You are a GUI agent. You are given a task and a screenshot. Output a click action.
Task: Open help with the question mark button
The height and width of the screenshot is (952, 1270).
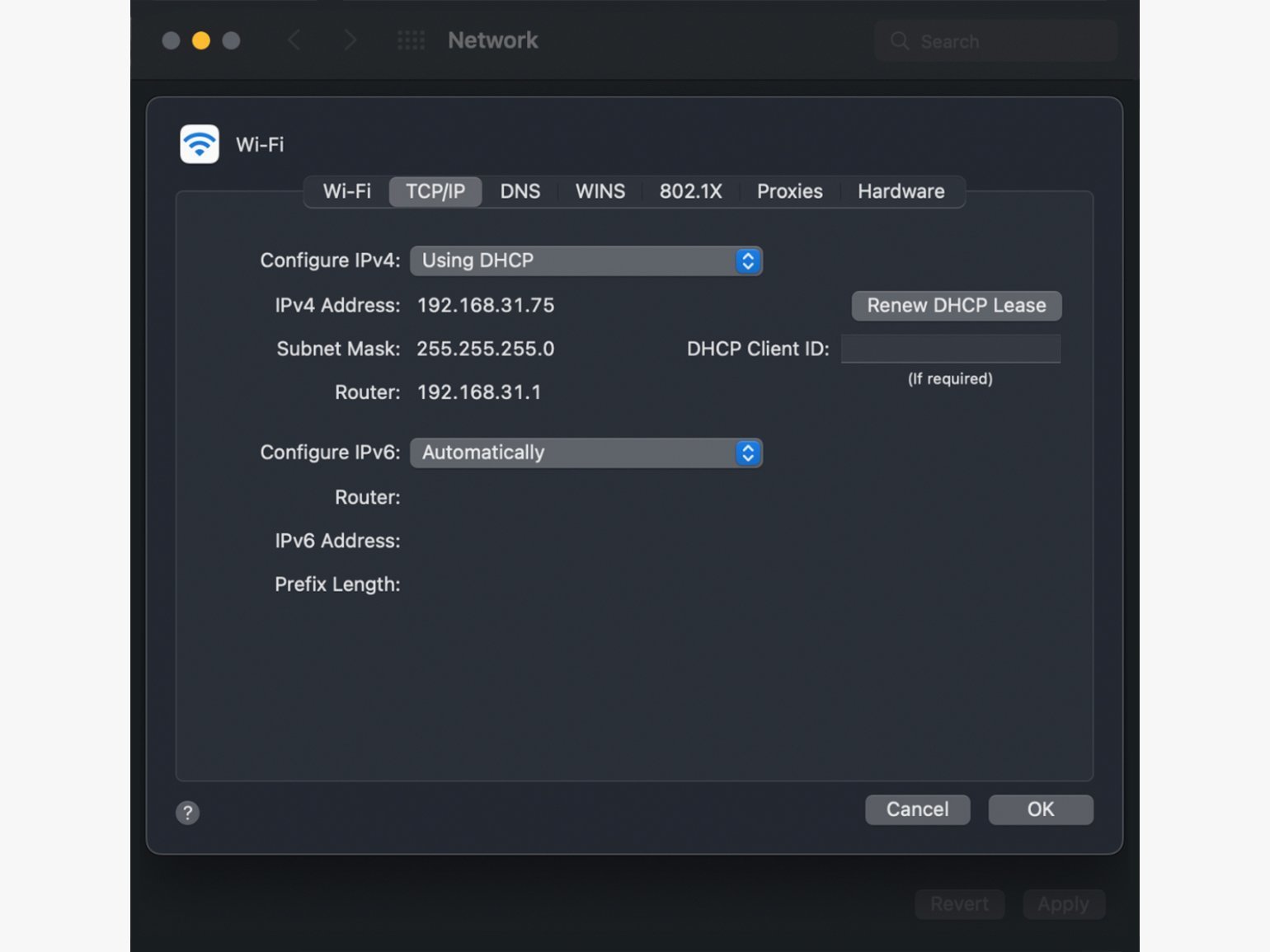coord(187,813)
